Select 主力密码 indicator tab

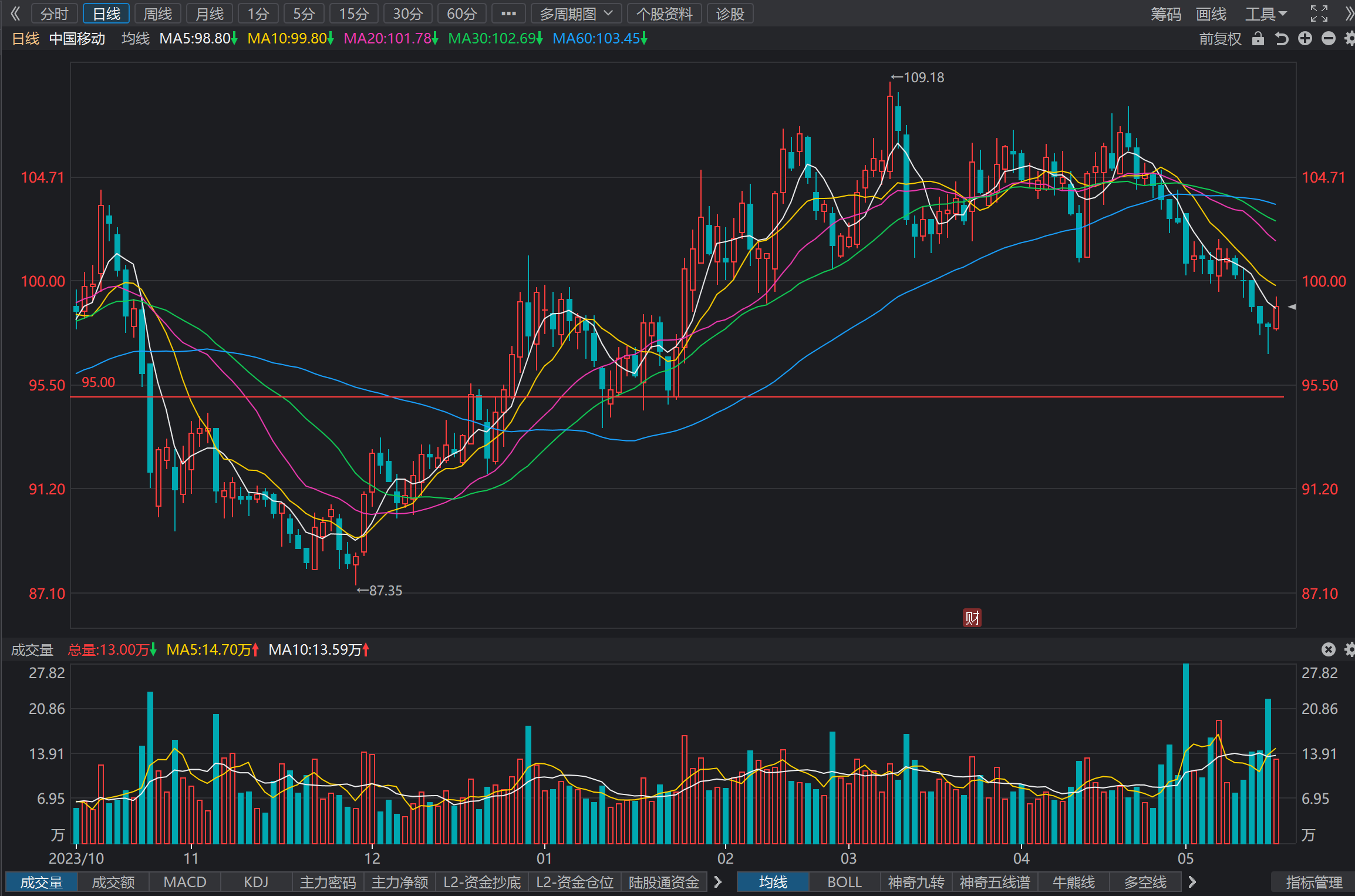tap(328, 882)
